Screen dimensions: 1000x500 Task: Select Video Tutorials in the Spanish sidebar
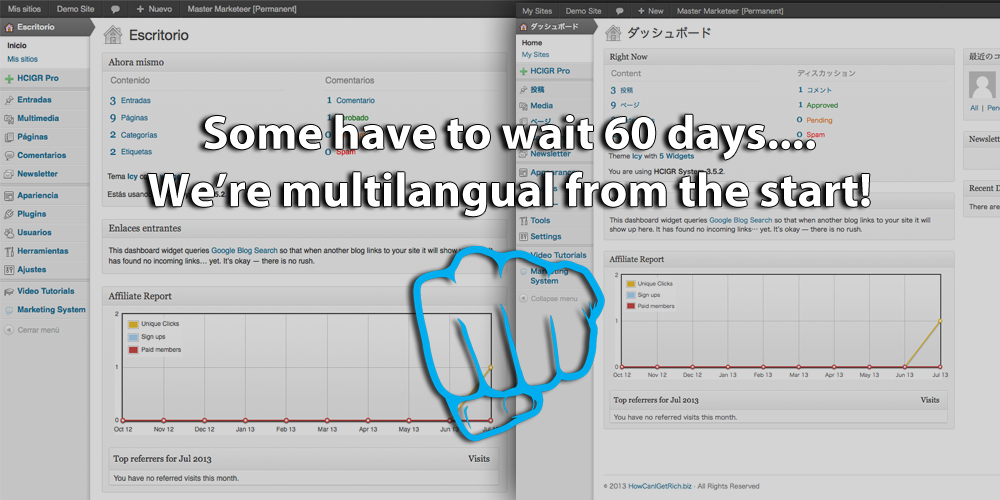pos(50,291)
